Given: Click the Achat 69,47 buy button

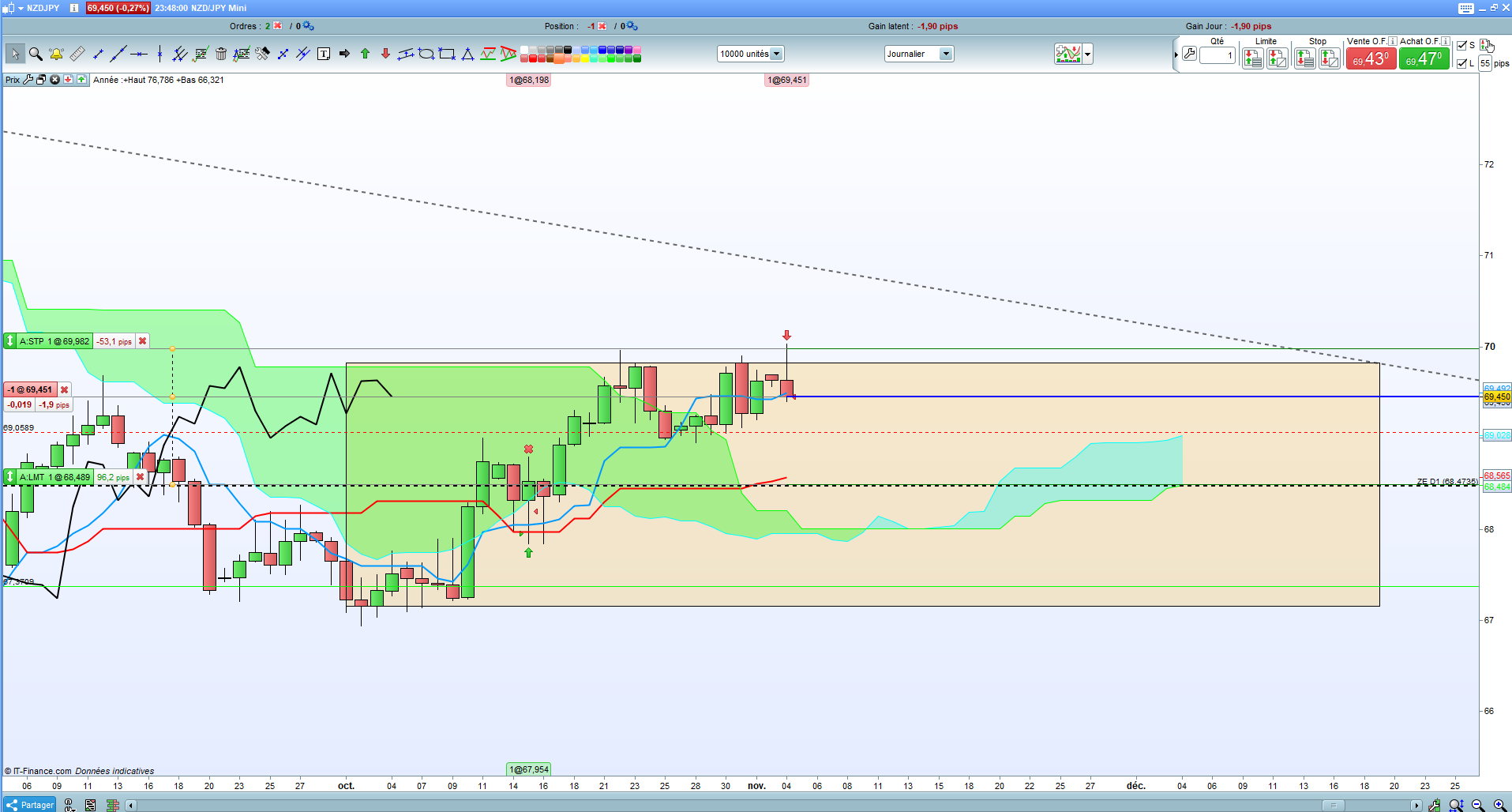Looking at the screenshot, I should [x=1424, y=58].
